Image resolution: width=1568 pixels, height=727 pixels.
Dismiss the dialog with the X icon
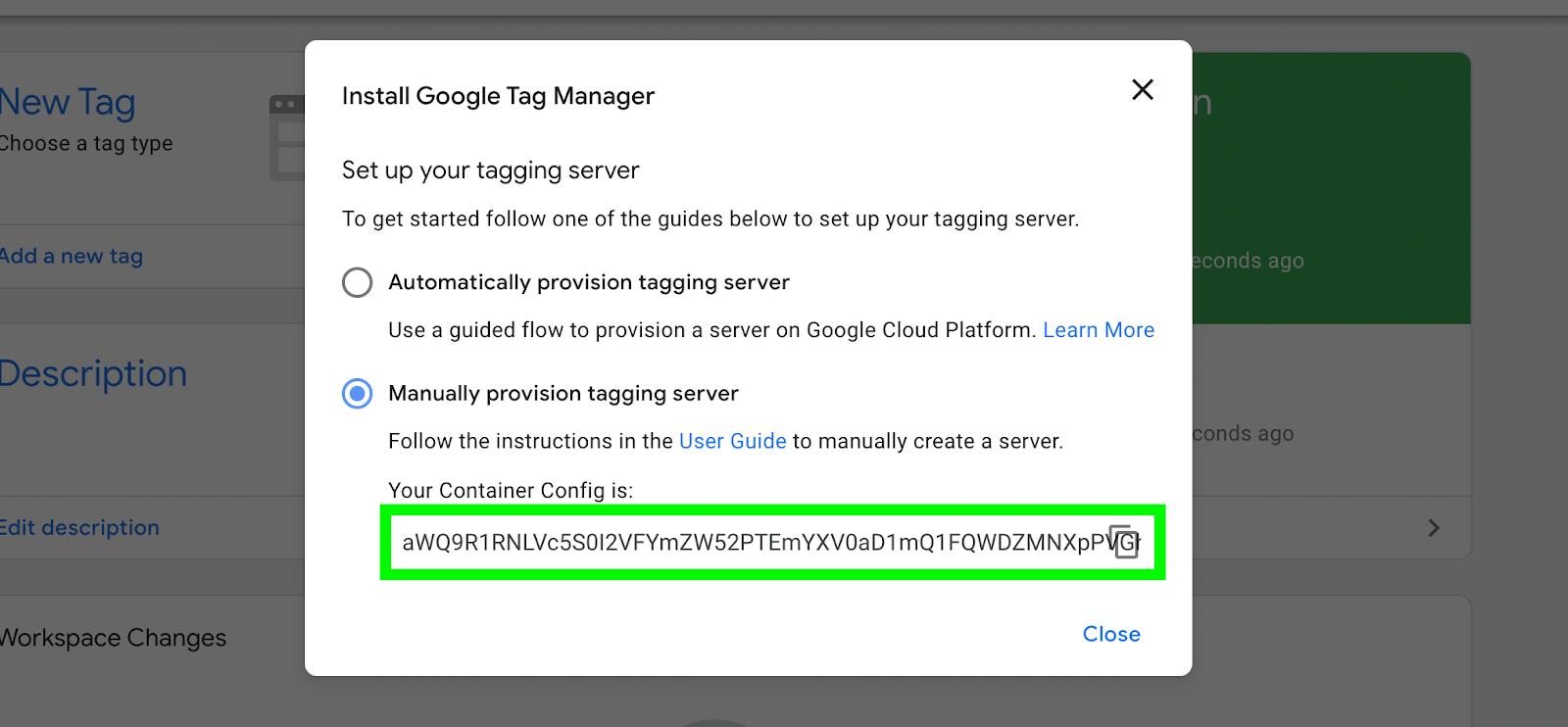point(1142,90)
